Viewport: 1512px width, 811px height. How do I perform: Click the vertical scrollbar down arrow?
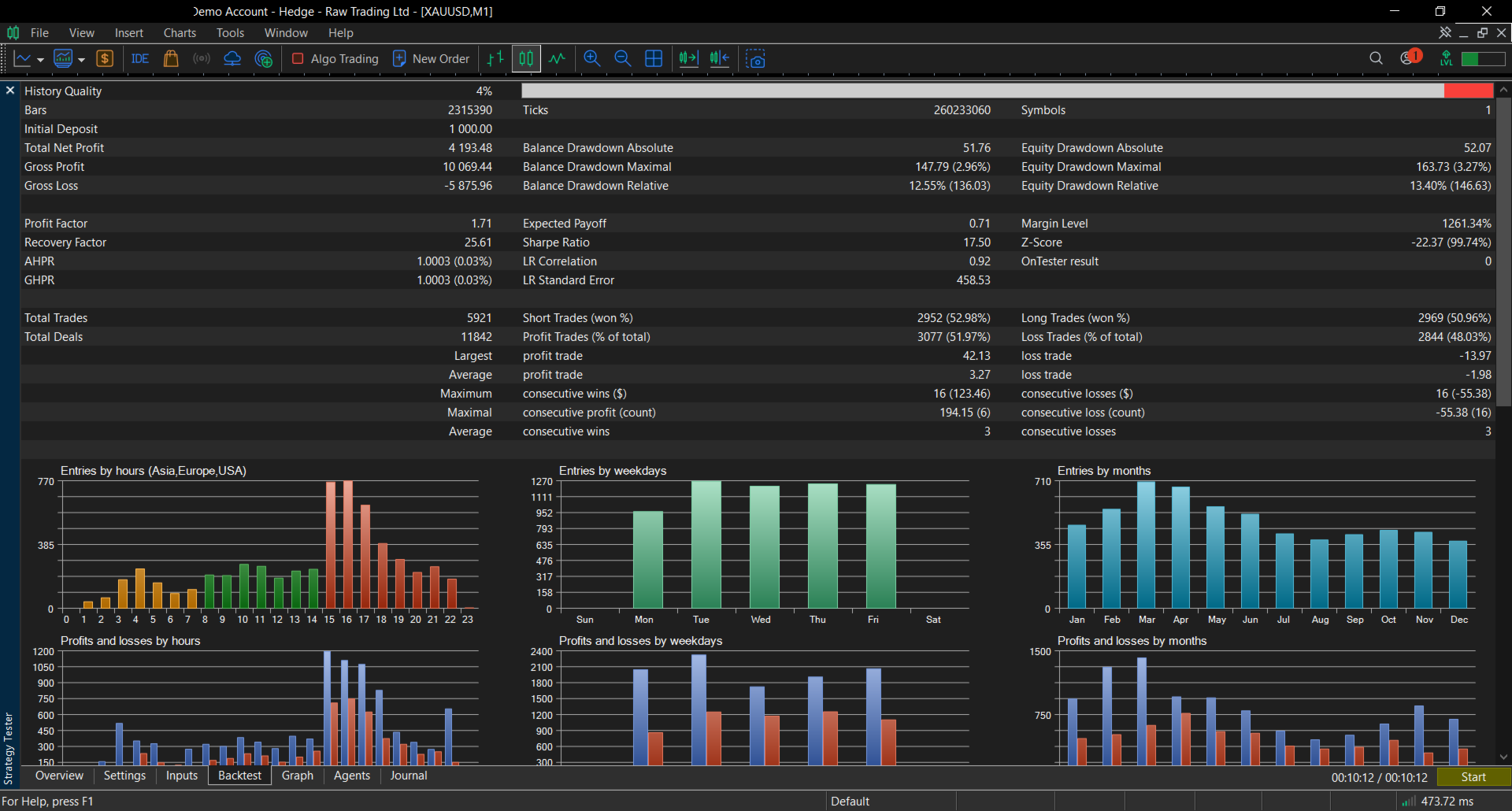click(x=1503, y=757)
